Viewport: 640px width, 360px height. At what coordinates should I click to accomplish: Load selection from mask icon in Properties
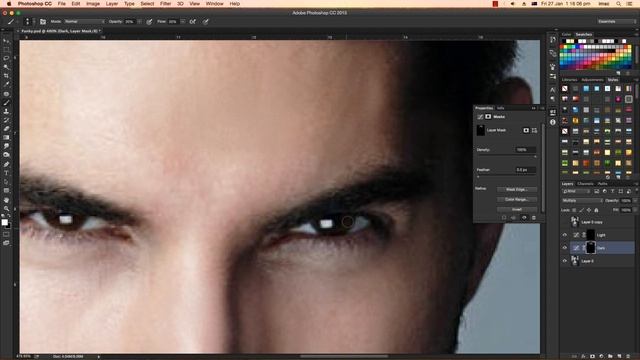[504, 218]
